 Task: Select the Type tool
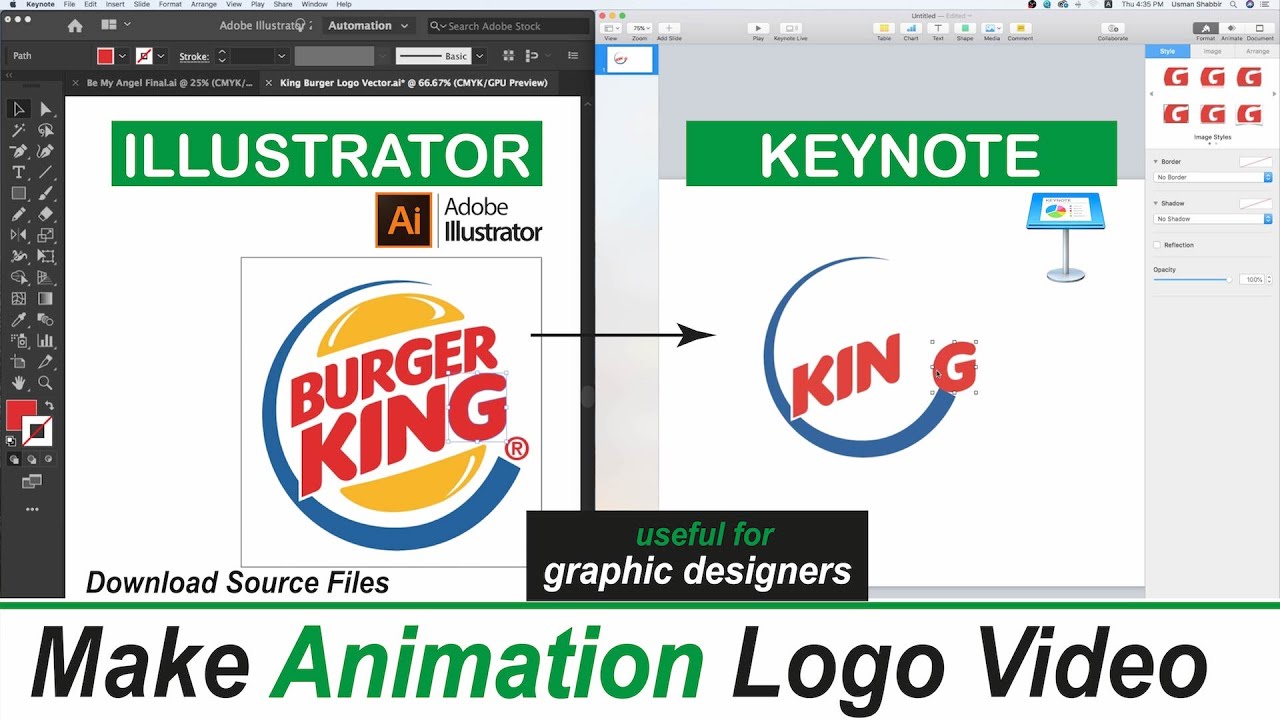click(x=18, y=172)
